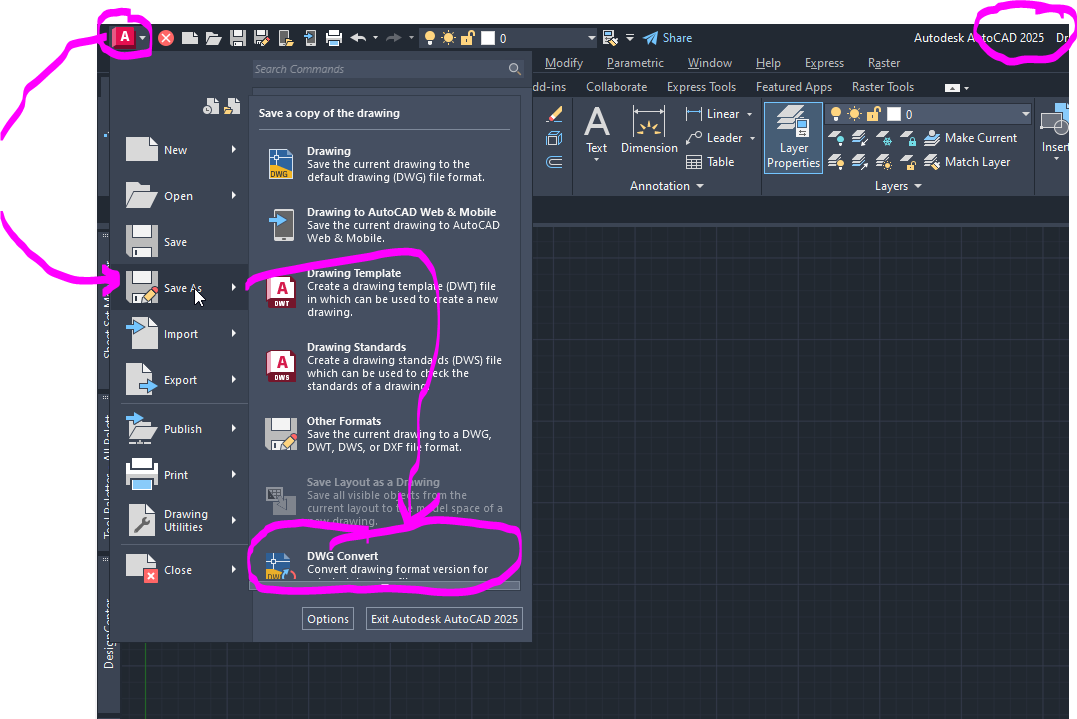
Task: Click the New drawing icon in Quick Access toolbar
Action: point(190,38)
